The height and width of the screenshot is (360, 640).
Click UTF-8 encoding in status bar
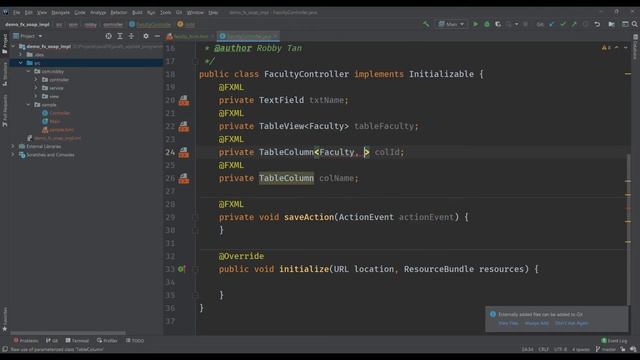click(560, 349)
